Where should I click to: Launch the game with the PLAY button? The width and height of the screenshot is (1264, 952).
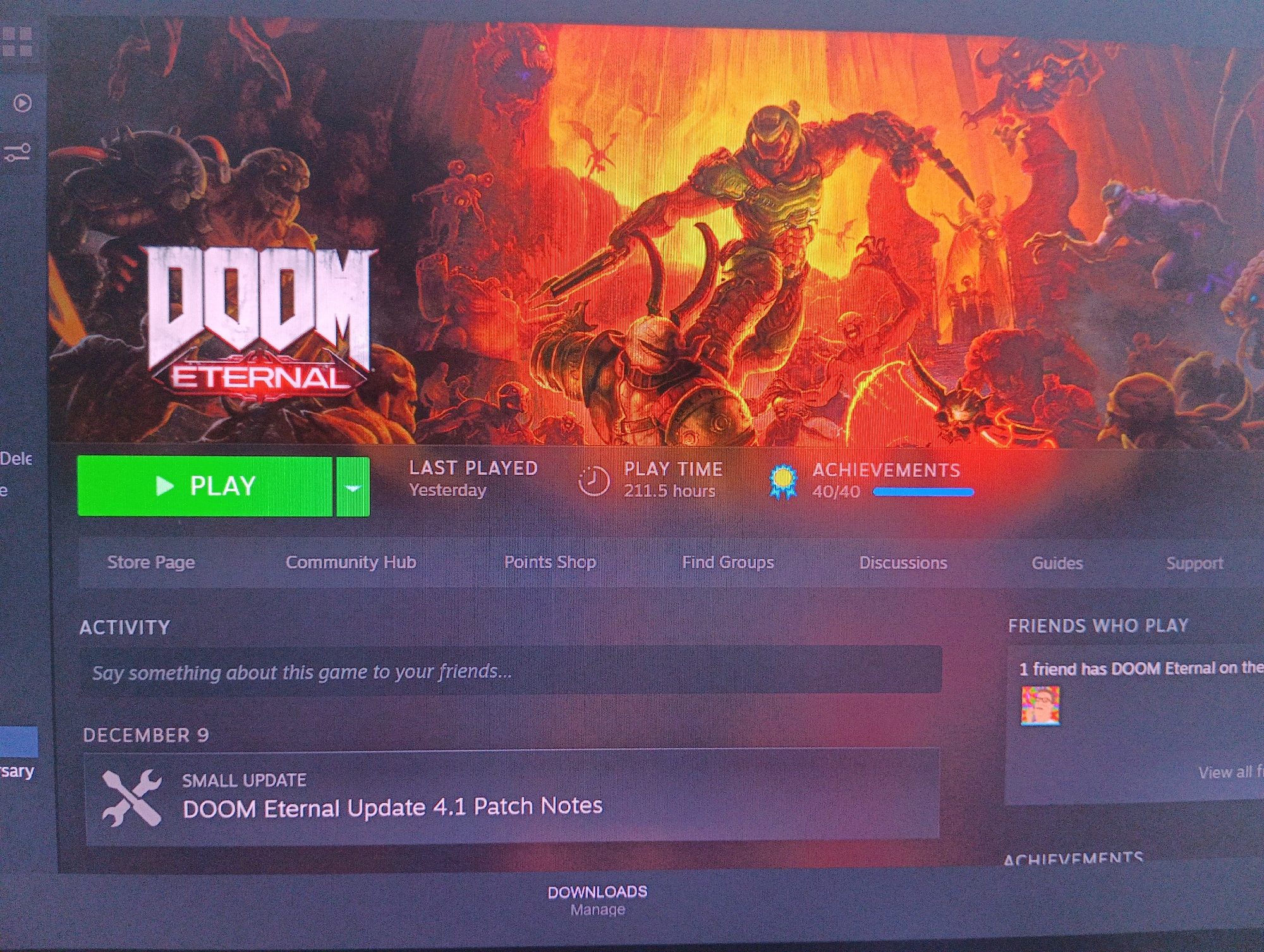point(205,485)
